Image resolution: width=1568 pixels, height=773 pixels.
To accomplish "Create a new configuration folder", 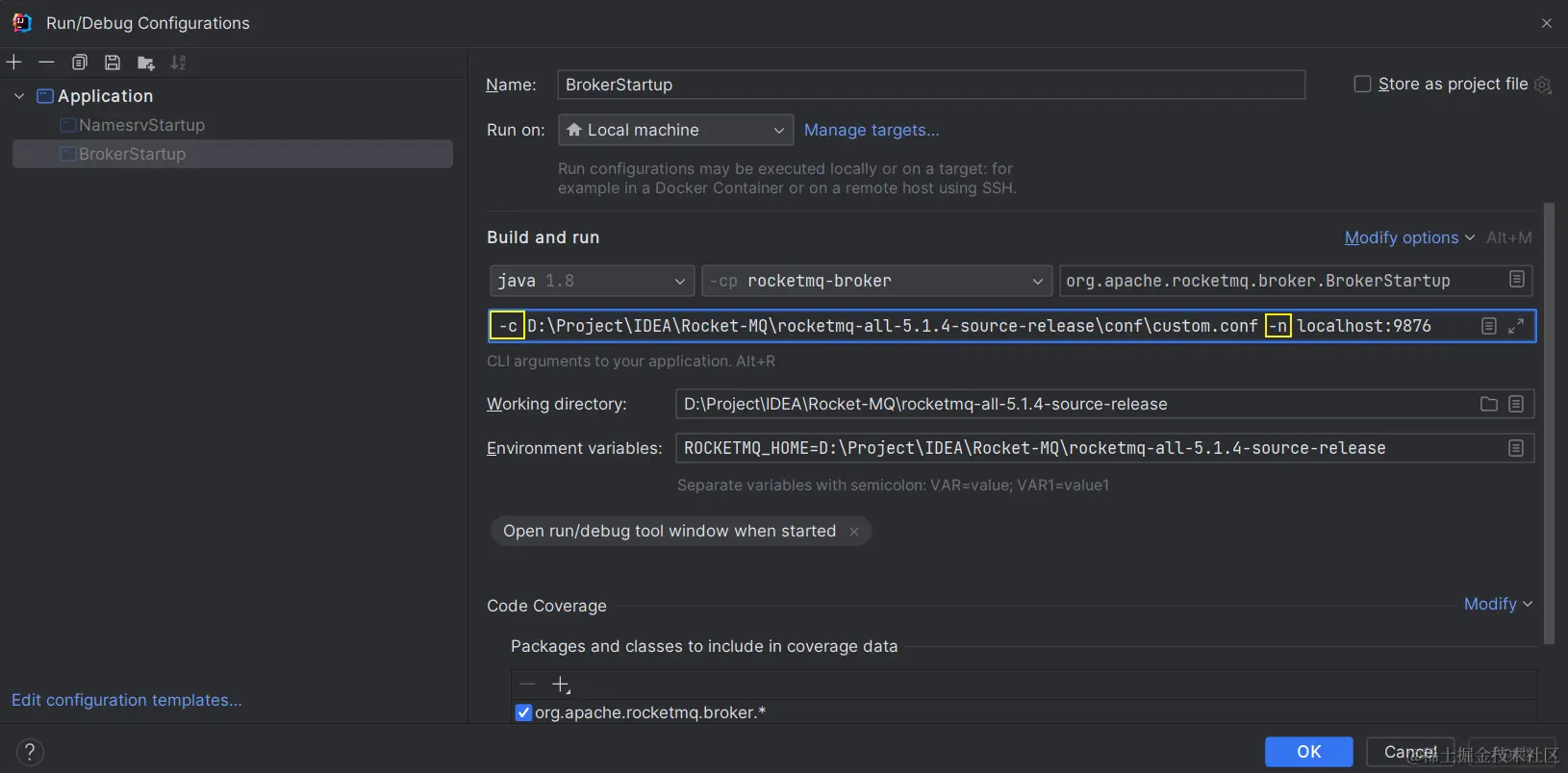I will point(145,62).
